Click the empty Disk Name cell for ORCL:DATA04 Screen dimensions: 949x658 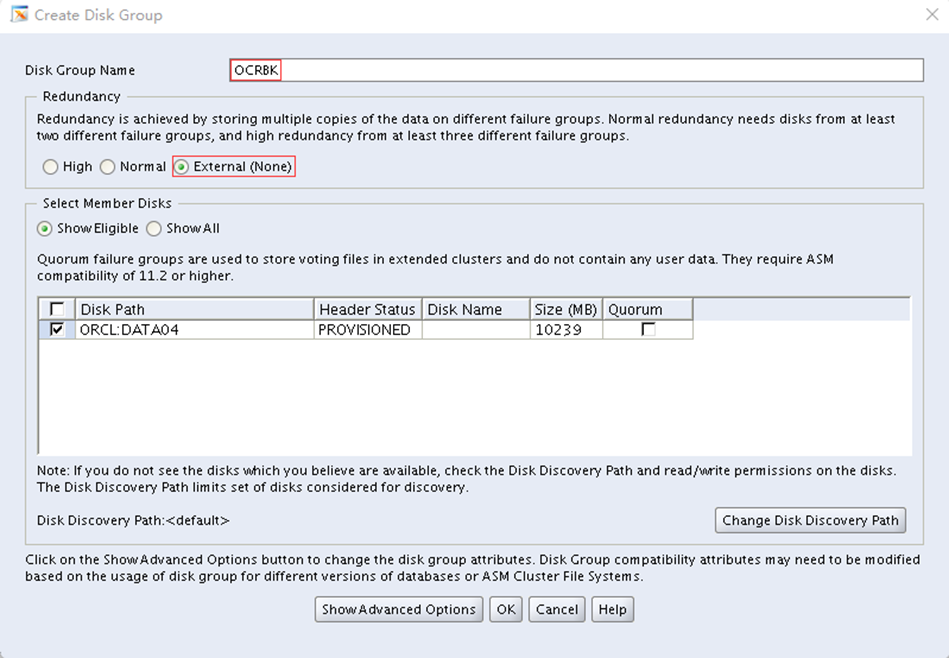pos(476,330)
